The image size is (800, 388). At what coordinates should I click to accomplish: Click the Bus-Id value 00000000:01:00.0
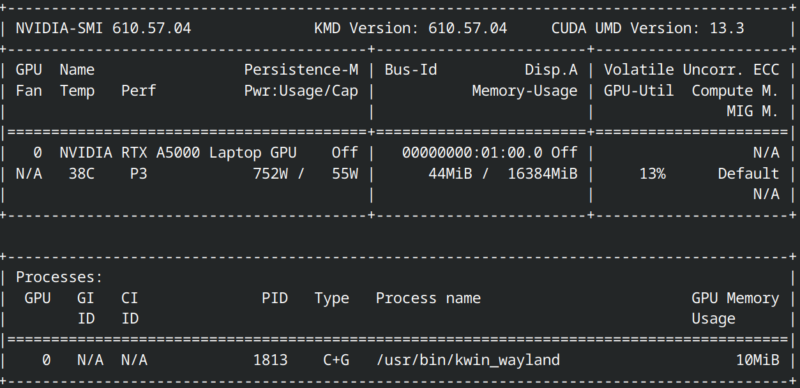468,153
